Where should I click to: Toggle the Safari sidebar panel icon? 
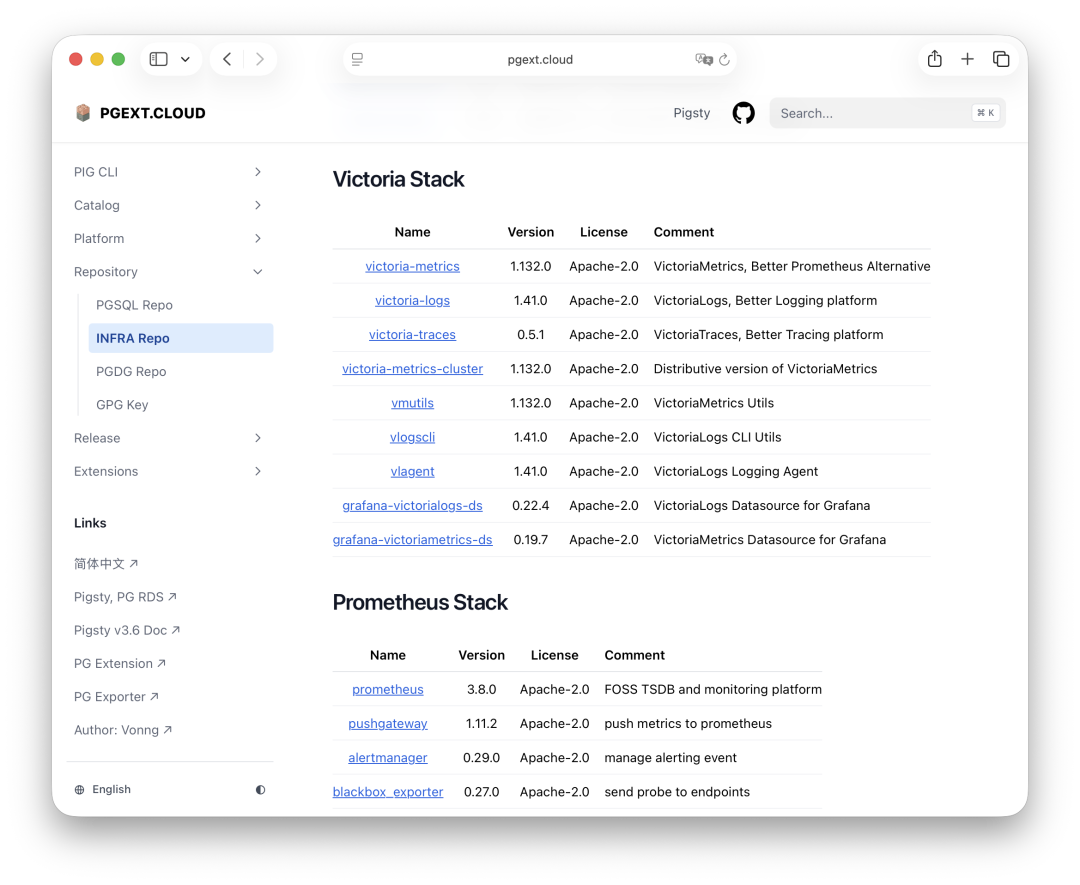pos(157,59)
